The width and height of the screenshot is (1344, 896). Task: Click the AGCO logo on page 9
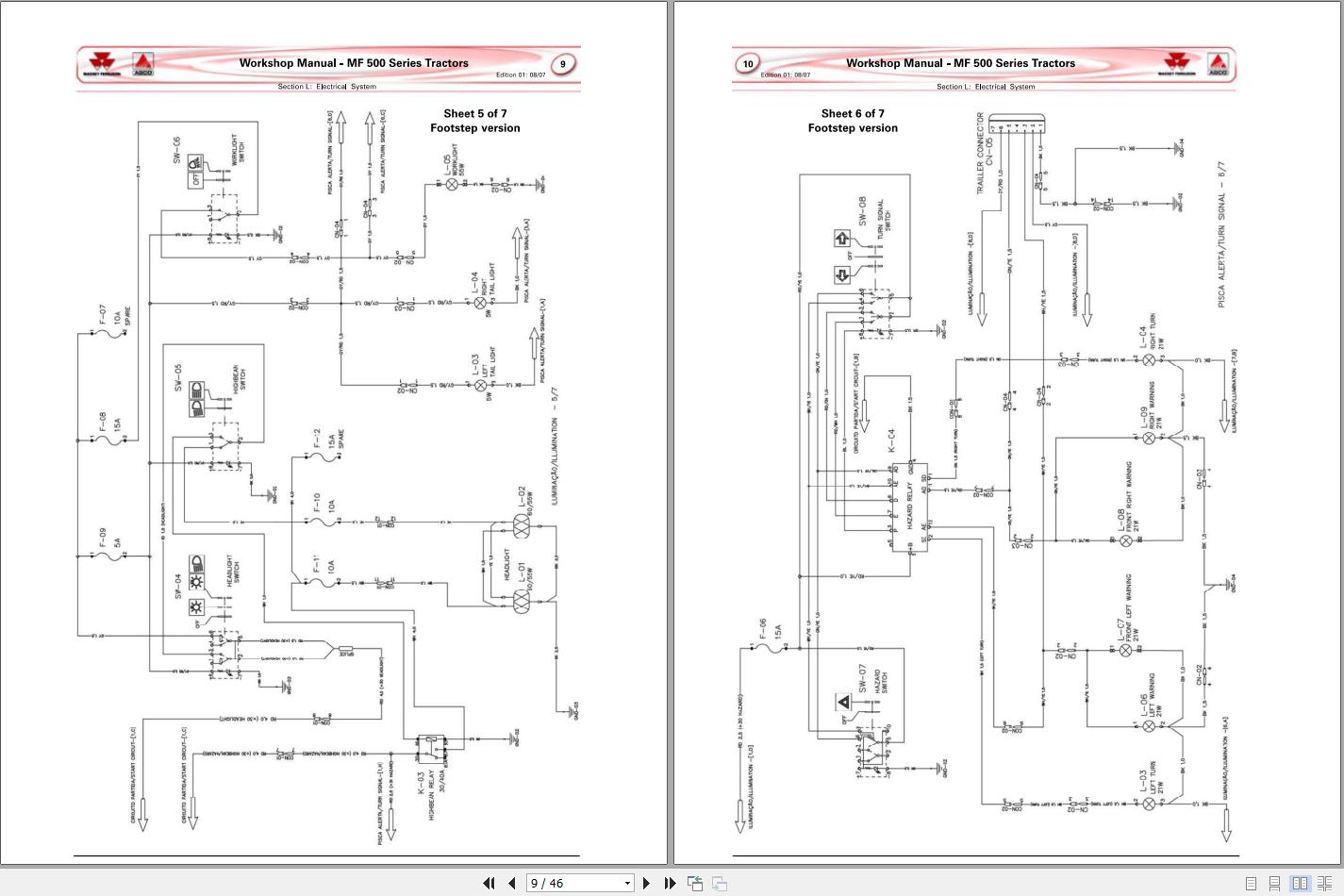(x=142, y=64)
